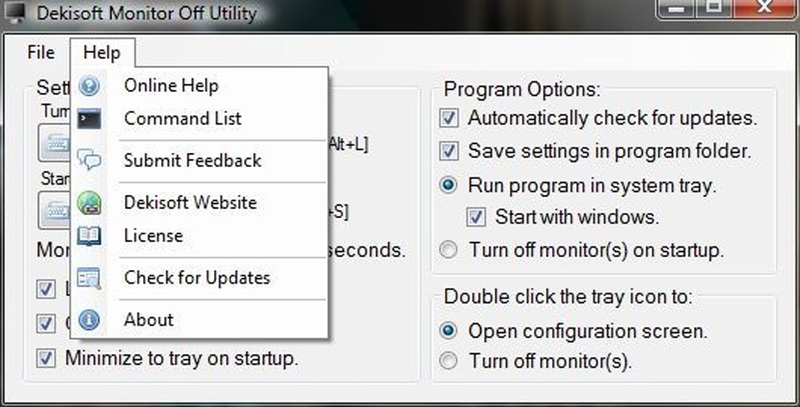The image size is (800, 407).
Task: Uncheck Minimize to tray on startup
Action: (x=46, y=358)
